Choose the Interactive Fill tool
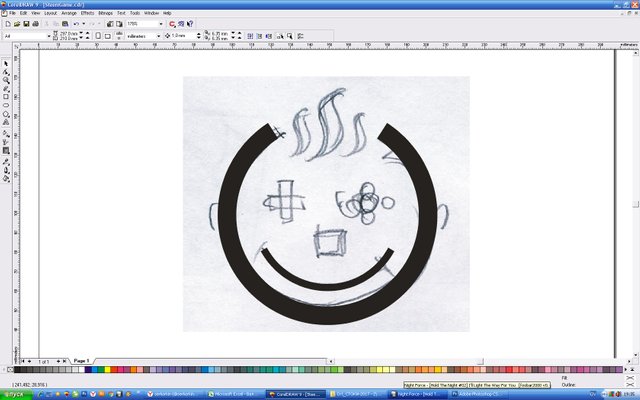This screenshot has width=640, height=400. tap(6, 133)
